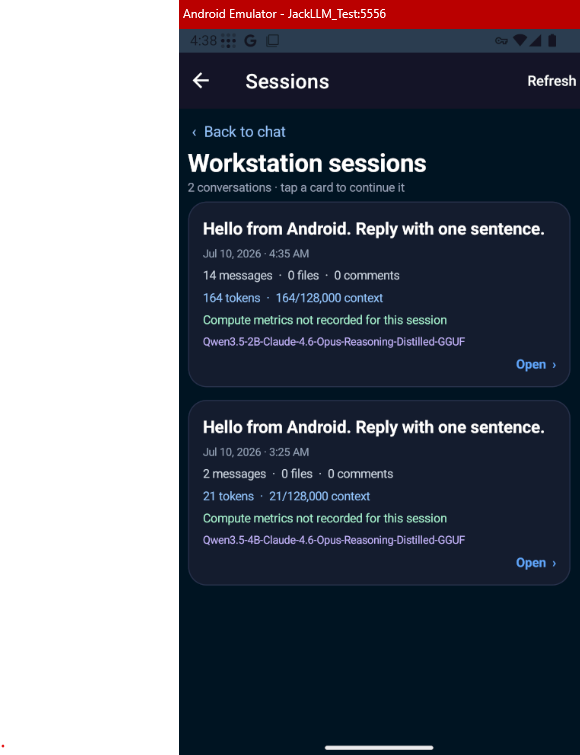The image size is (580, 755).
Task: Tap compute metrics note on 2-messages card
Action: [x=325, y=519]
